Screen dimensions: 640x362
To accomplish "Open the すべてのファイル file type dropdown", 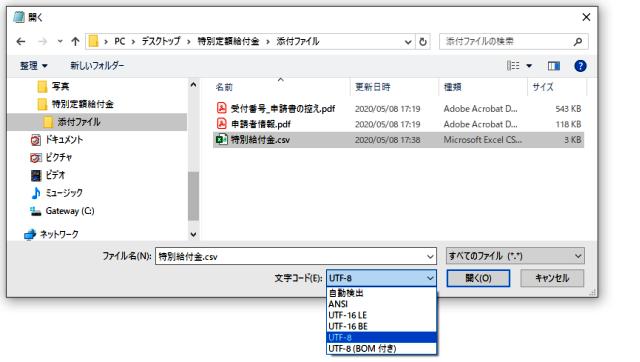I will (x=515, y=256).
